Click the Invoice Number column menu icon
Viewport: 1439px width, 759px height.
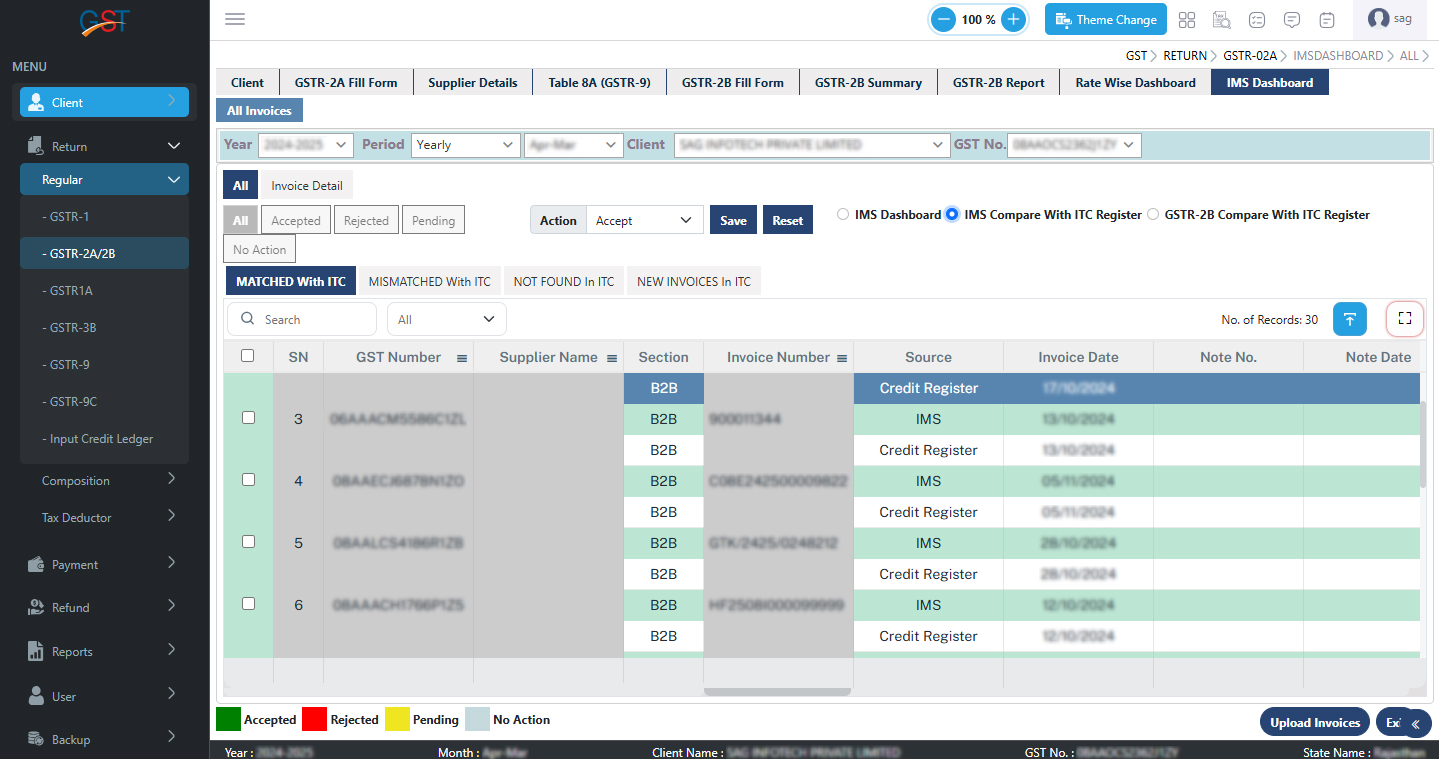coord(842,358)
